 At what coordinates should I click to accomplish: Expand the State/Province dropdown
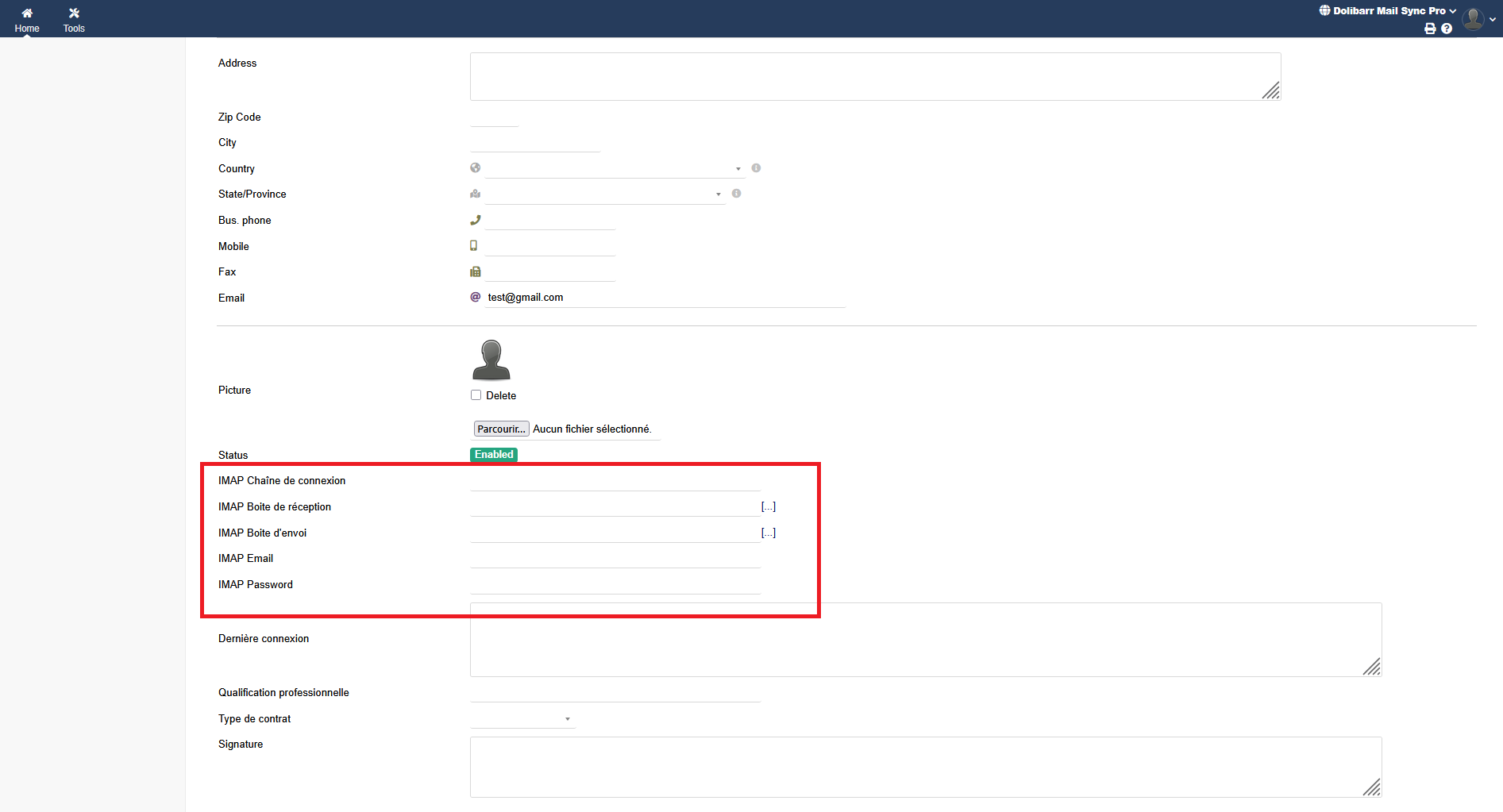[605, 194]
